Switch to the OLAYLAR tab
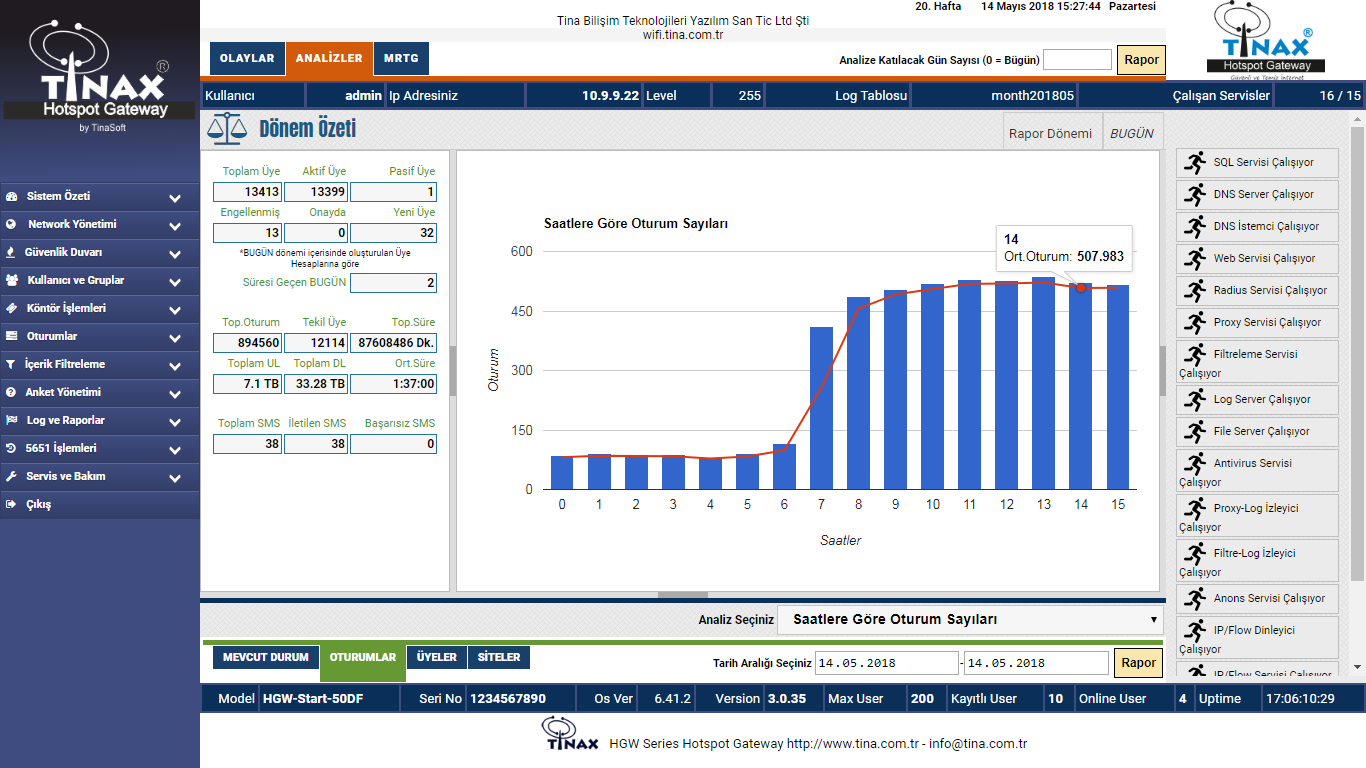Viewport: 1366px width, 768px height. pyautogui.click(x=247, y=59)
